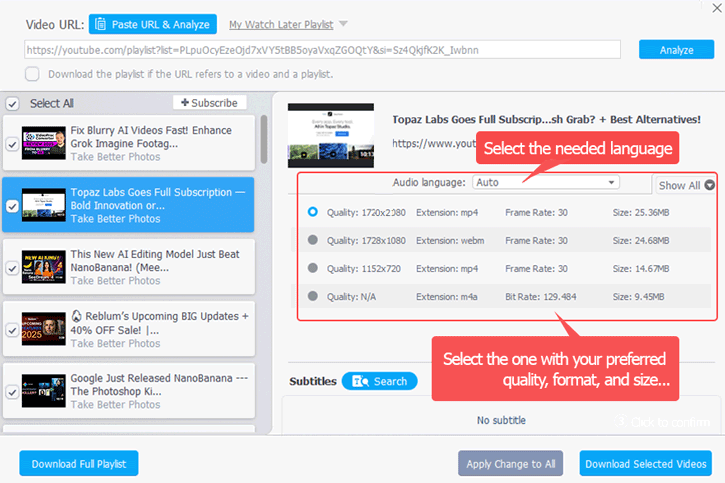Click the Video URL input field
The image size is (725, 483).
click(x=322, y=50)
